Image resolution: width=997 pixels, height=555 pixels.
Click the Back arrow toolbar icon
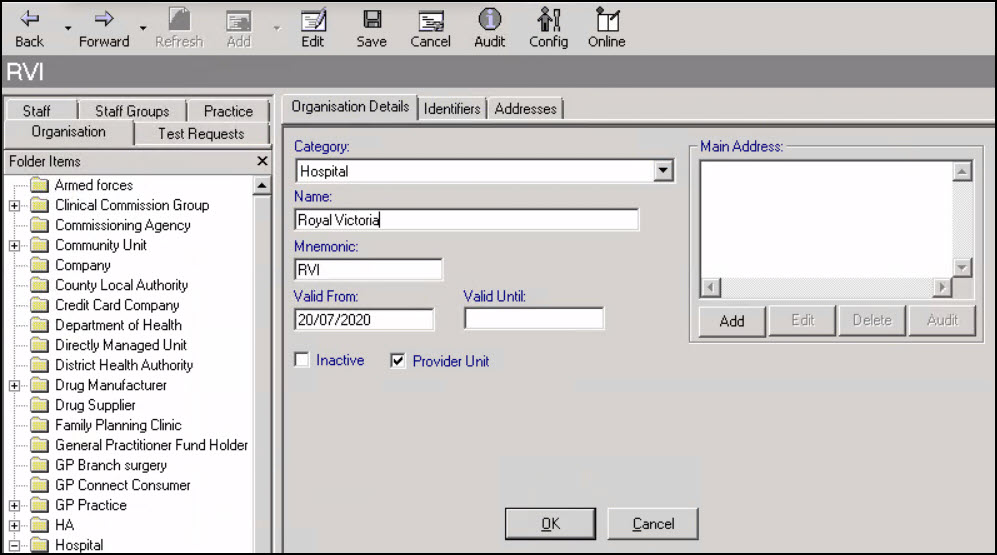(29, 20)
